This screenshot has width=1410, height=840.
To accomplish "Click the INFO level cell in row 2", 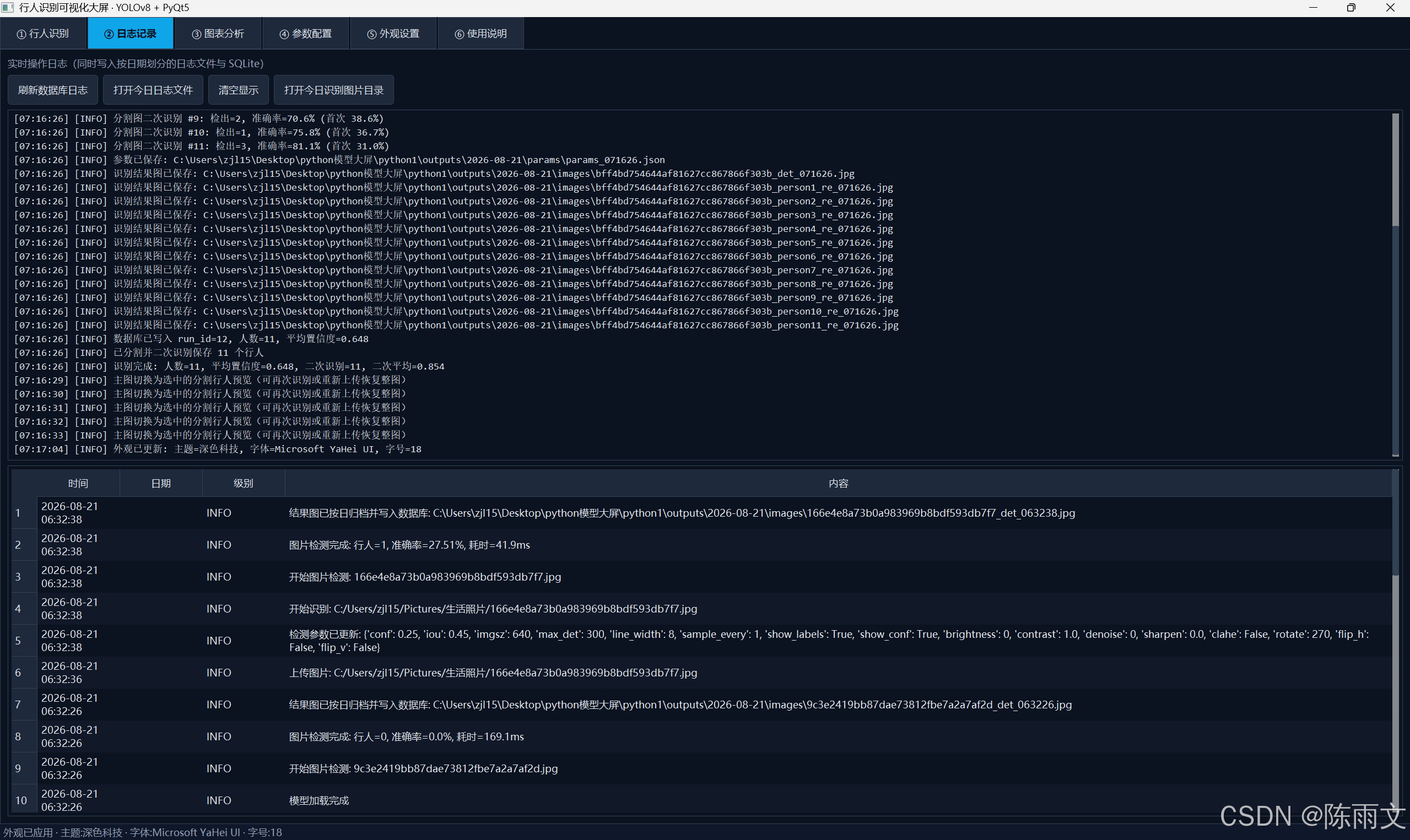I will [x=244, y=545].
